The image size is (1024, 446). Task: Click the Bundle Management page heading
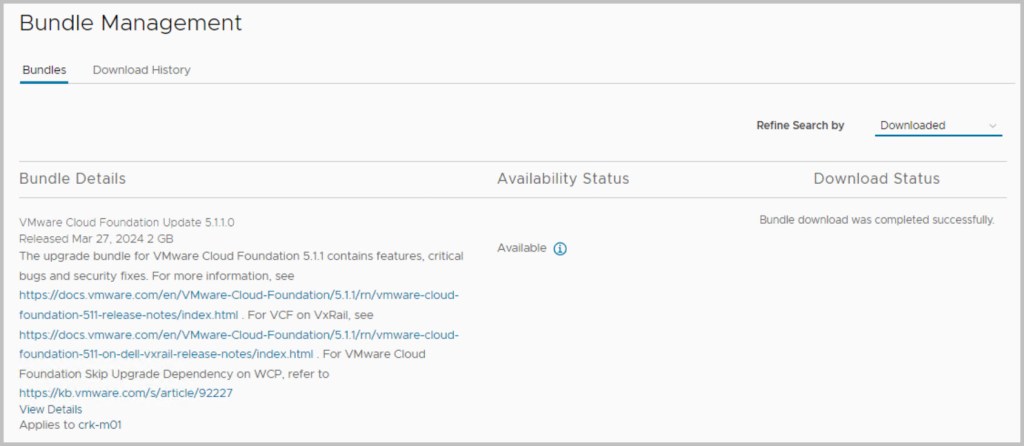pos(130,22)
